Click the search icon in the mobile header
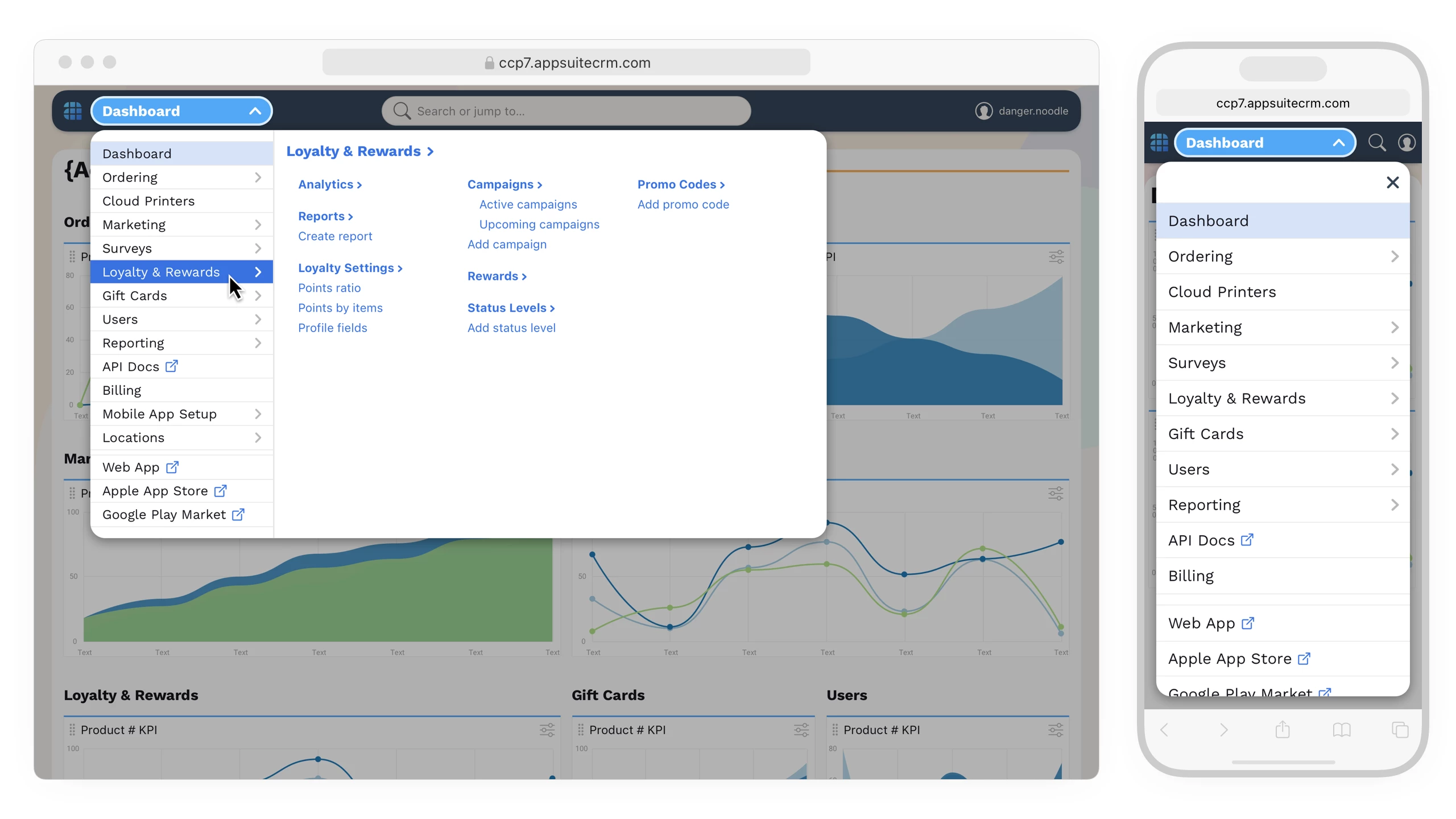Image resolution: width=1456 pixels, height=819 pixels. [x=1376, y=142]
